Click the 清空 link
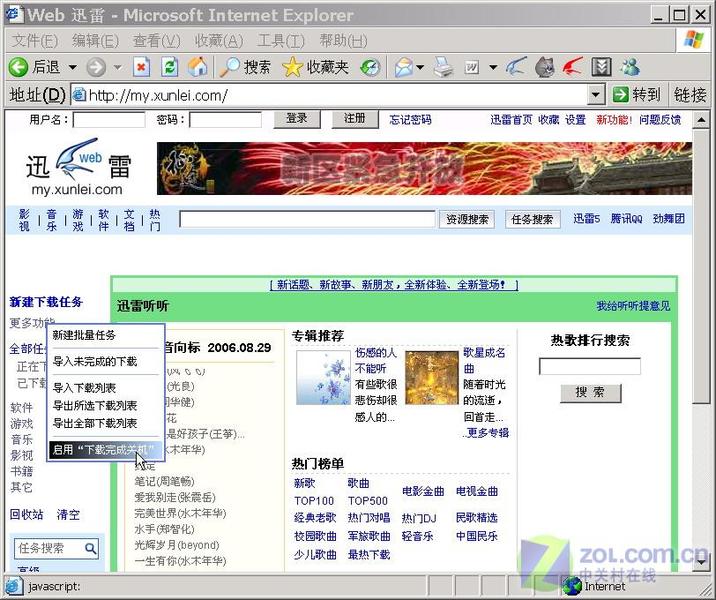This screenshot has width=716, height=600. pyautogui.click(x=68, y=515)
